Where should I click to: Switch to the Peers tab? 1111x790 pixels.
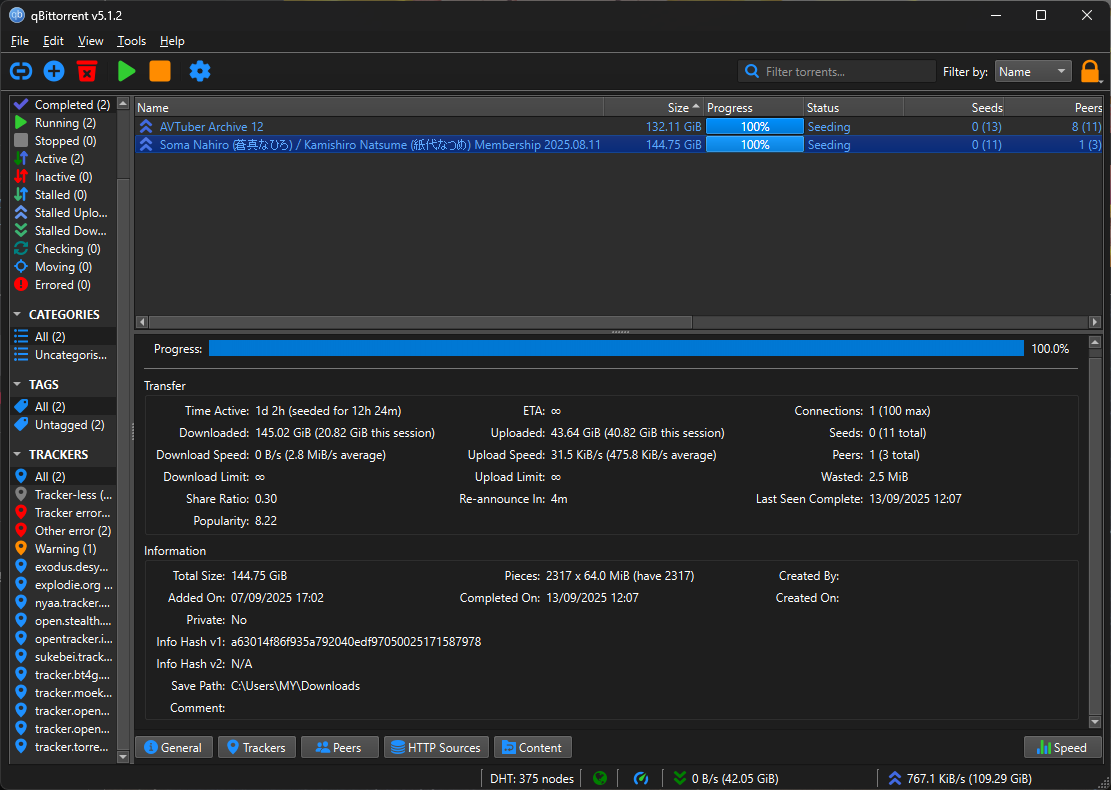tap(339, 747)
